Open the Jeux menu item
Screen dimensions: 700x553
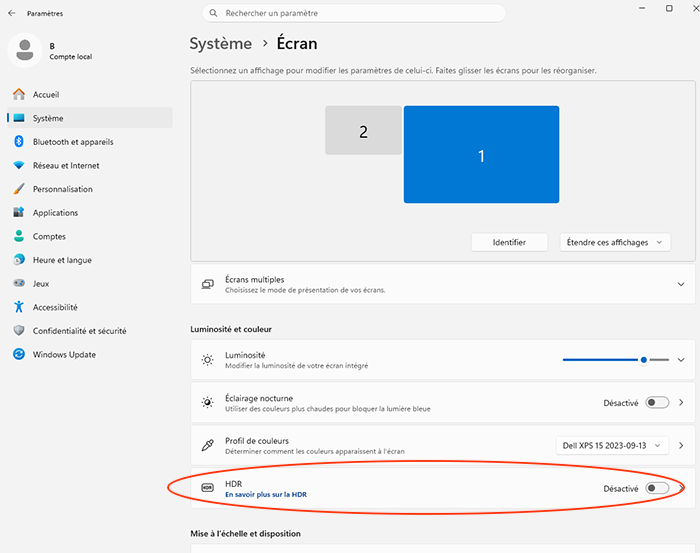click(x=90, y=283)
